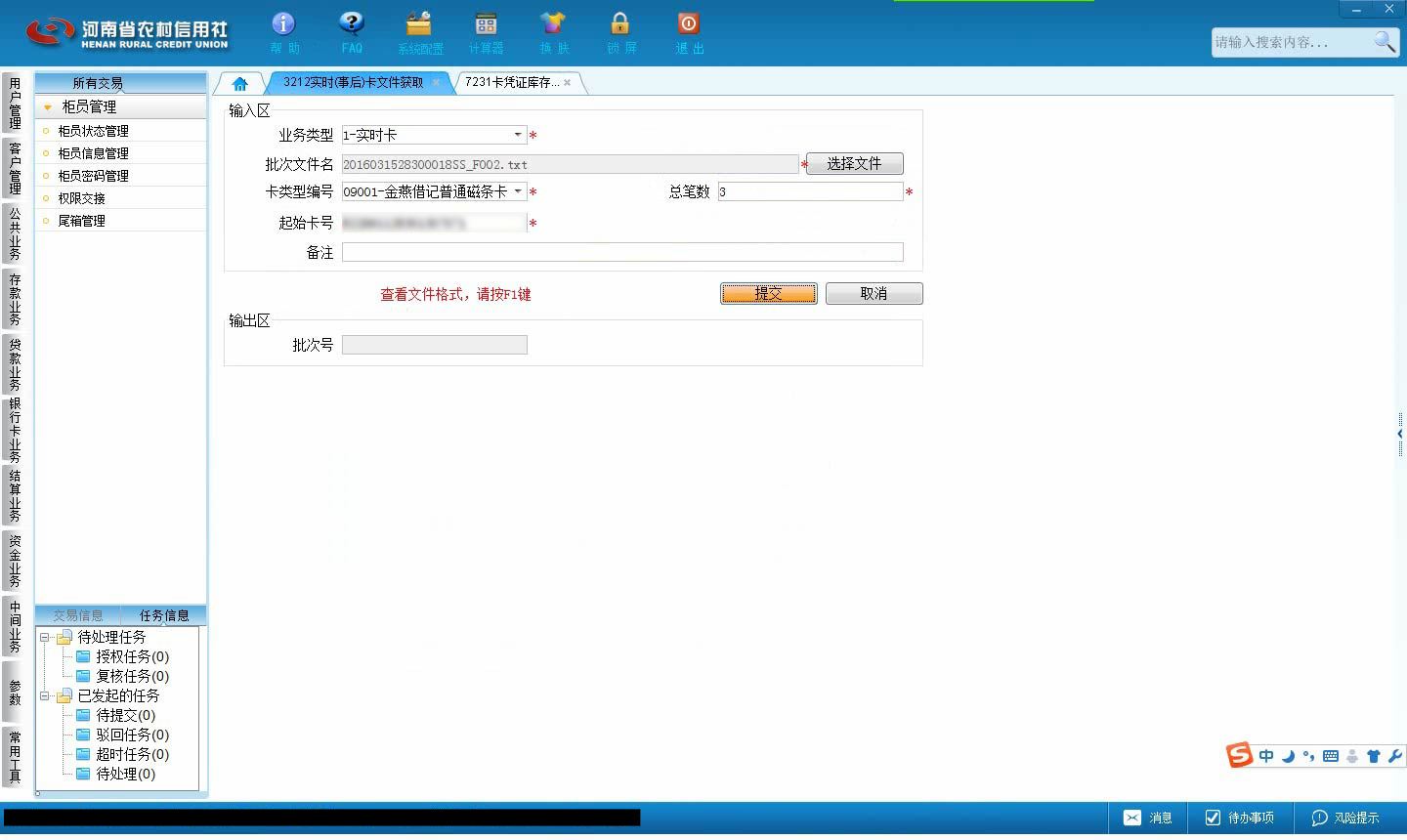The height and width of the screenshot is (840, 1407).
Task: Collapse 已发起的任务 tree node
Action: coord(44,695)
